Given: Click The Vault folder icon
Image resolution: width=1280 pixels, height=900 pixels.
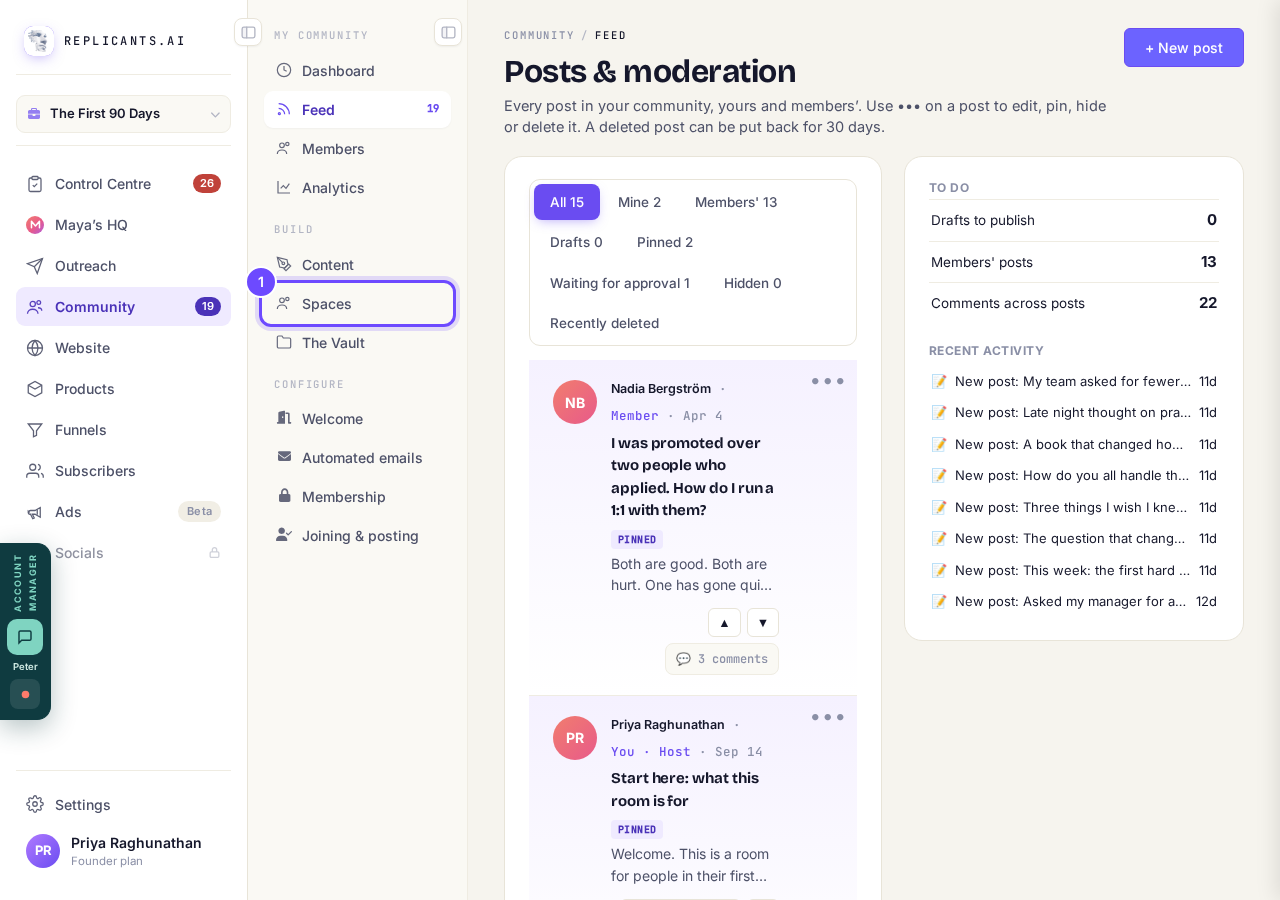Looking at the screenshot, I should point(284,342).
